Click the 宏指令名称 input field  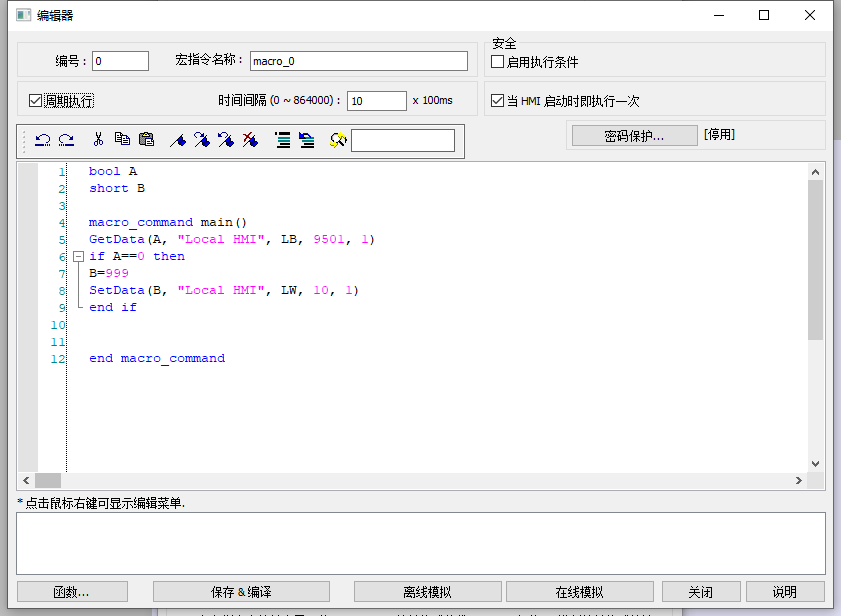pyautogui.click(x=358, y=62)
